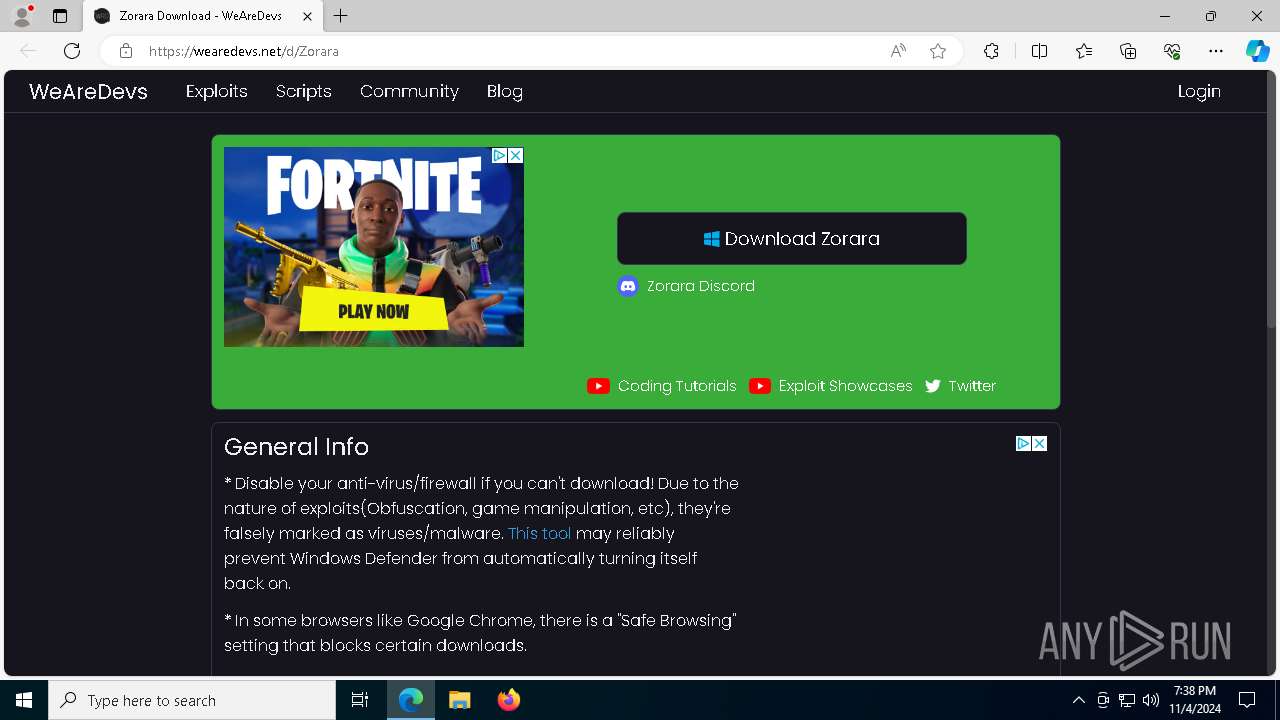Toggle Split screen view

[x=1039, y=51]
